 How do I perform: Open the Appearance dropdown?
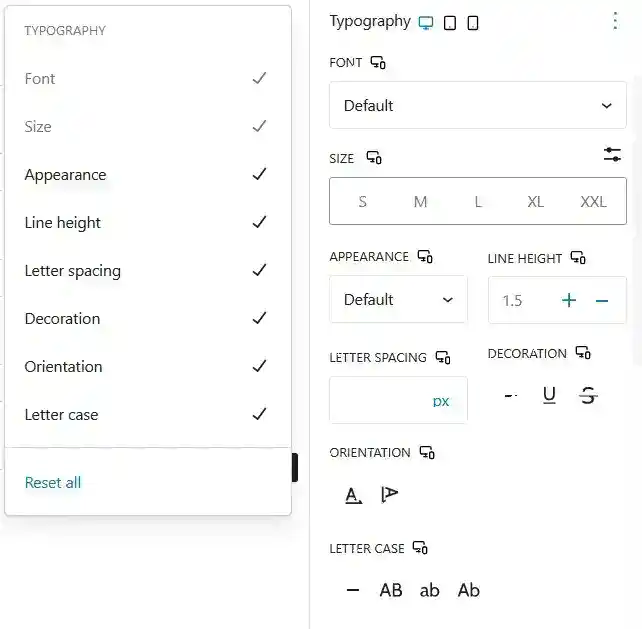(x=398, y=299)
